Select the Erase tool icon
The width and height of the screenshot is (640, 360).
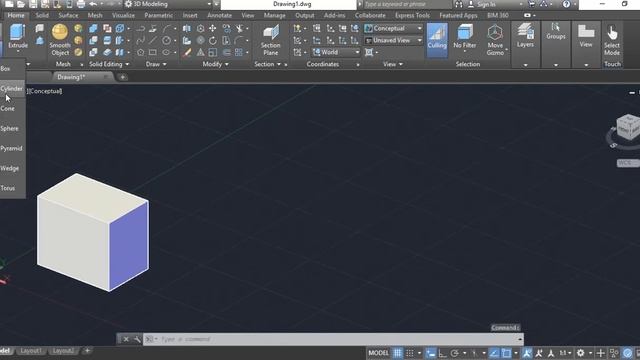[x=187, y=53]
